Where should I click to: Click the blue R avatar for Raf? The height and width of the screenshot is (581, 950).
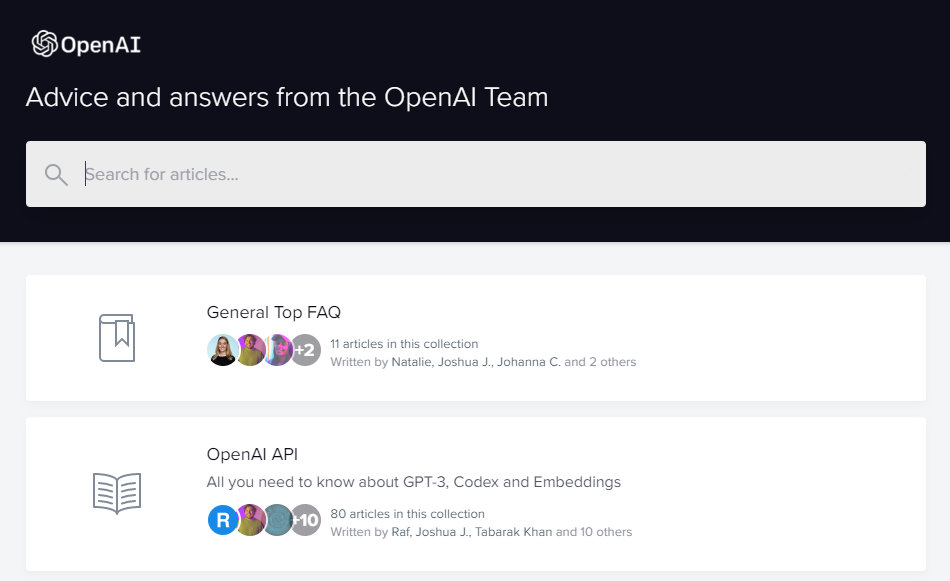222,520
